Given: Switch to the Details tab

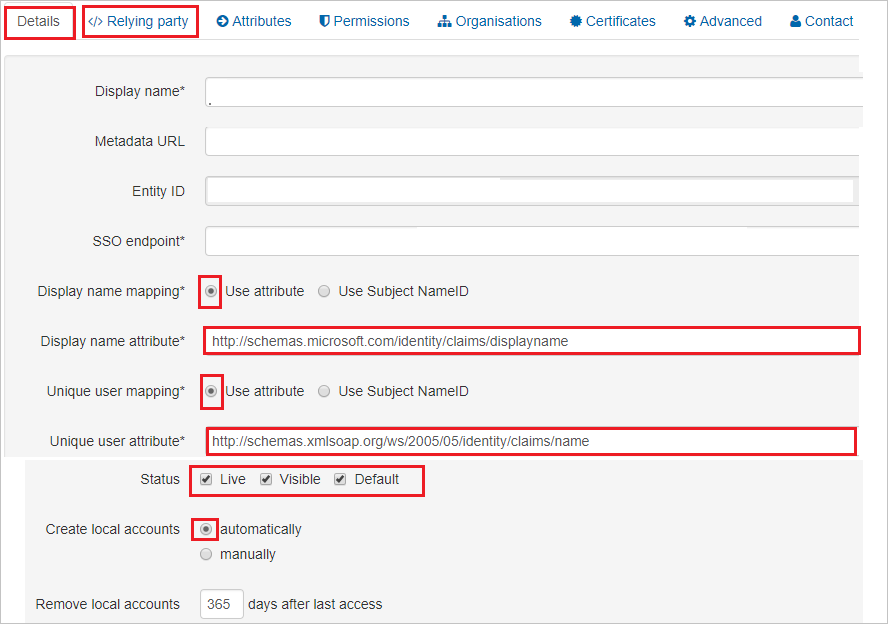Looking at the screenshot, I should (39, 20).
